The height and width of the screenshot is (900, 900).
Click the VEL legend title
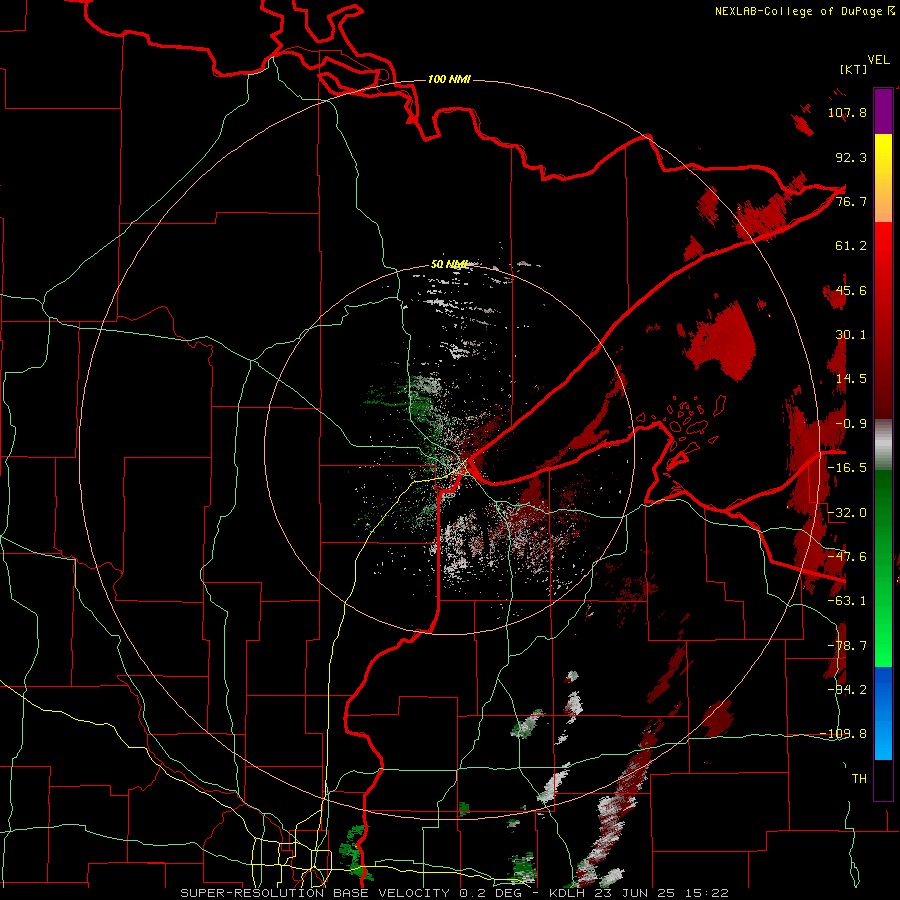coord(878,60)
